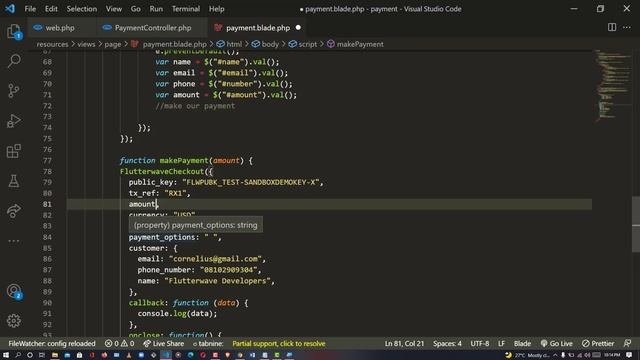Expand the page breadcrumb

click(113, 44)
